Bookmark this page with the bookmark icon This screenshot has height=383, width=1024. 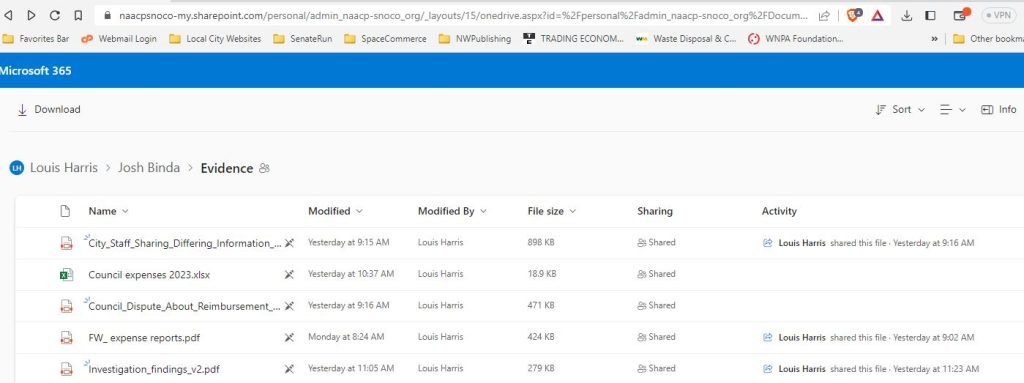click(78, 15)
